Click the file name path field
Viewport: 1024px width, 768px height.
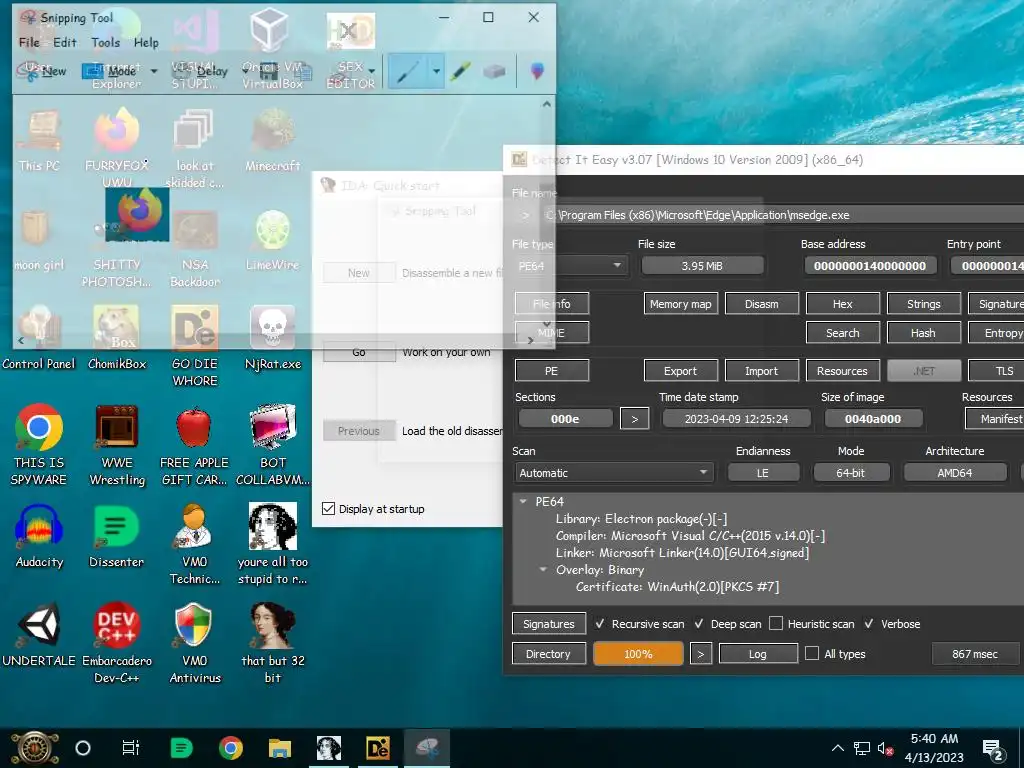point(784,215)
